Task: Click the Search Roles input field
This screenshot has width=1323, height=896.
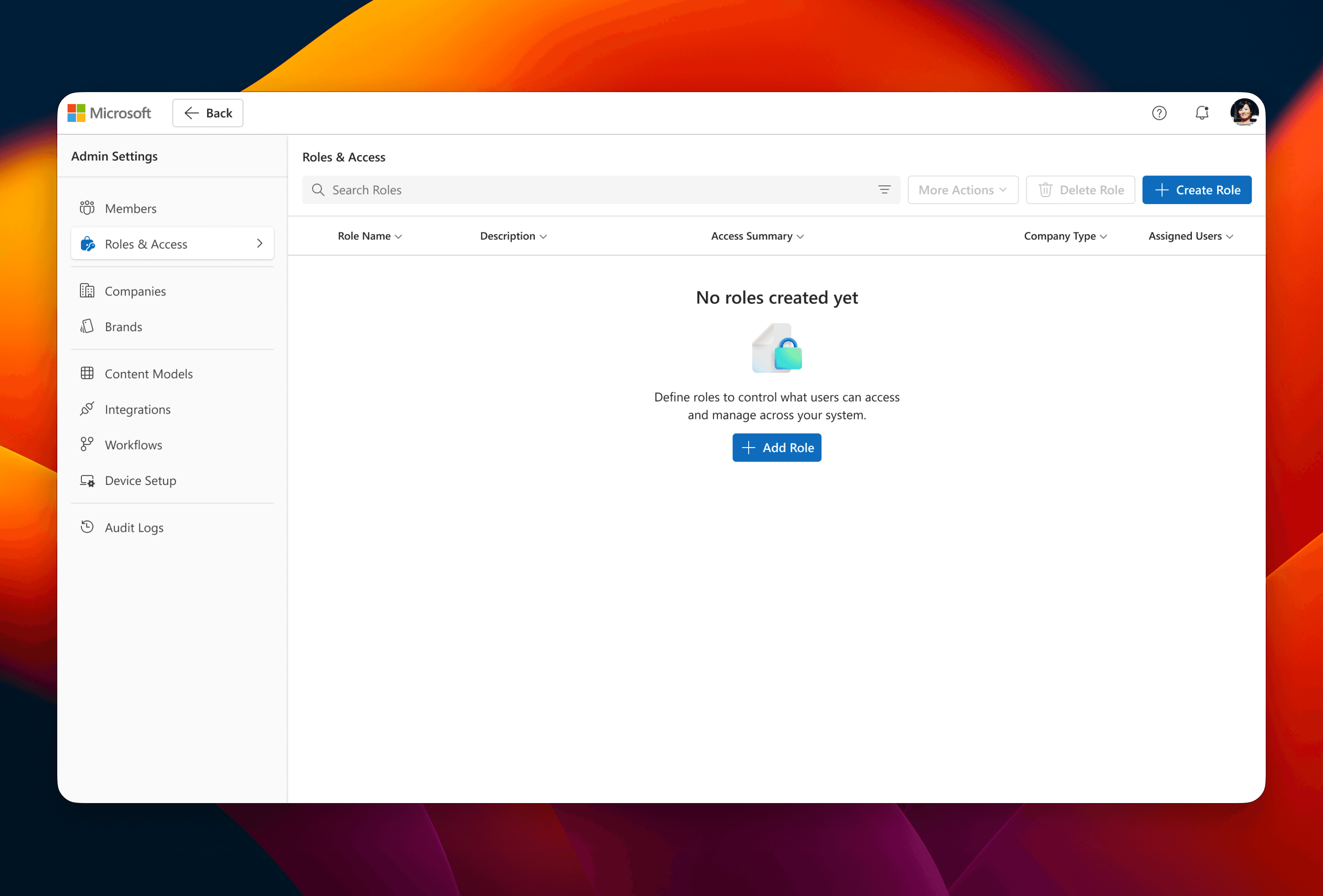Action: [592, 190]
